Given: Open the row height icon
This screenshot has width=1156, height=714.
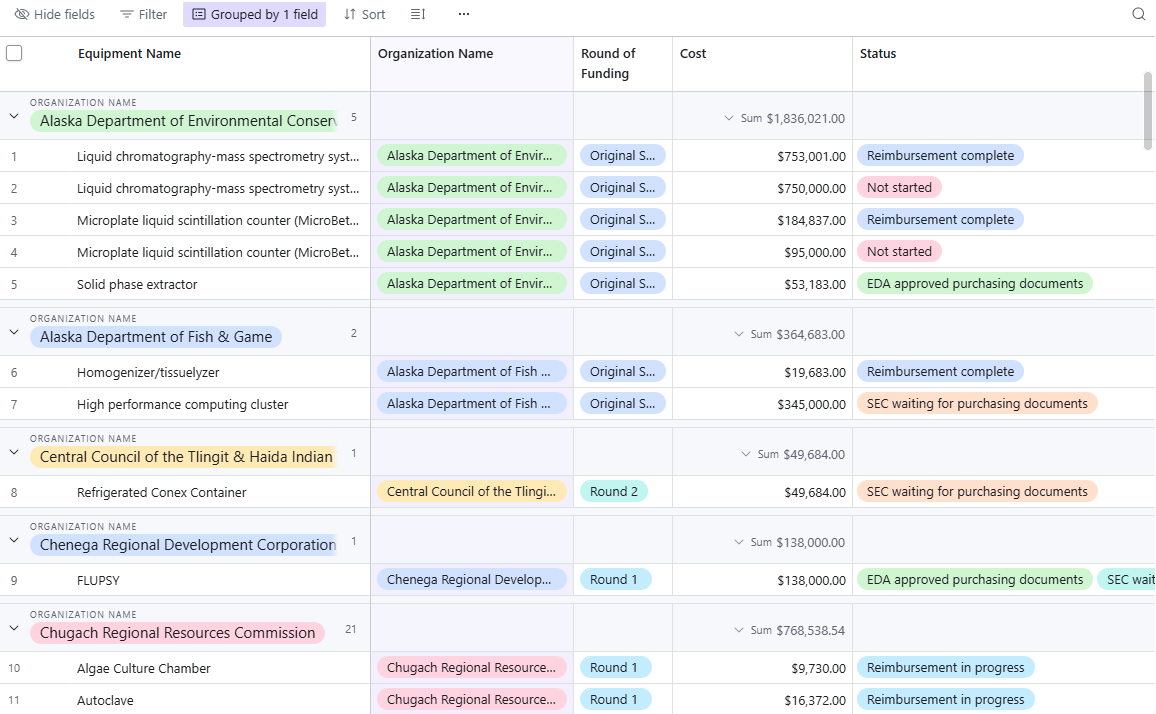Looking at the screenshot, I should point(418,15).
